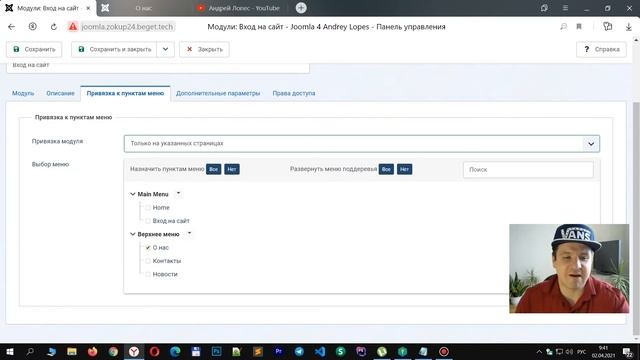
Task: Click the Верхнее меню label text
Action: 158,234
